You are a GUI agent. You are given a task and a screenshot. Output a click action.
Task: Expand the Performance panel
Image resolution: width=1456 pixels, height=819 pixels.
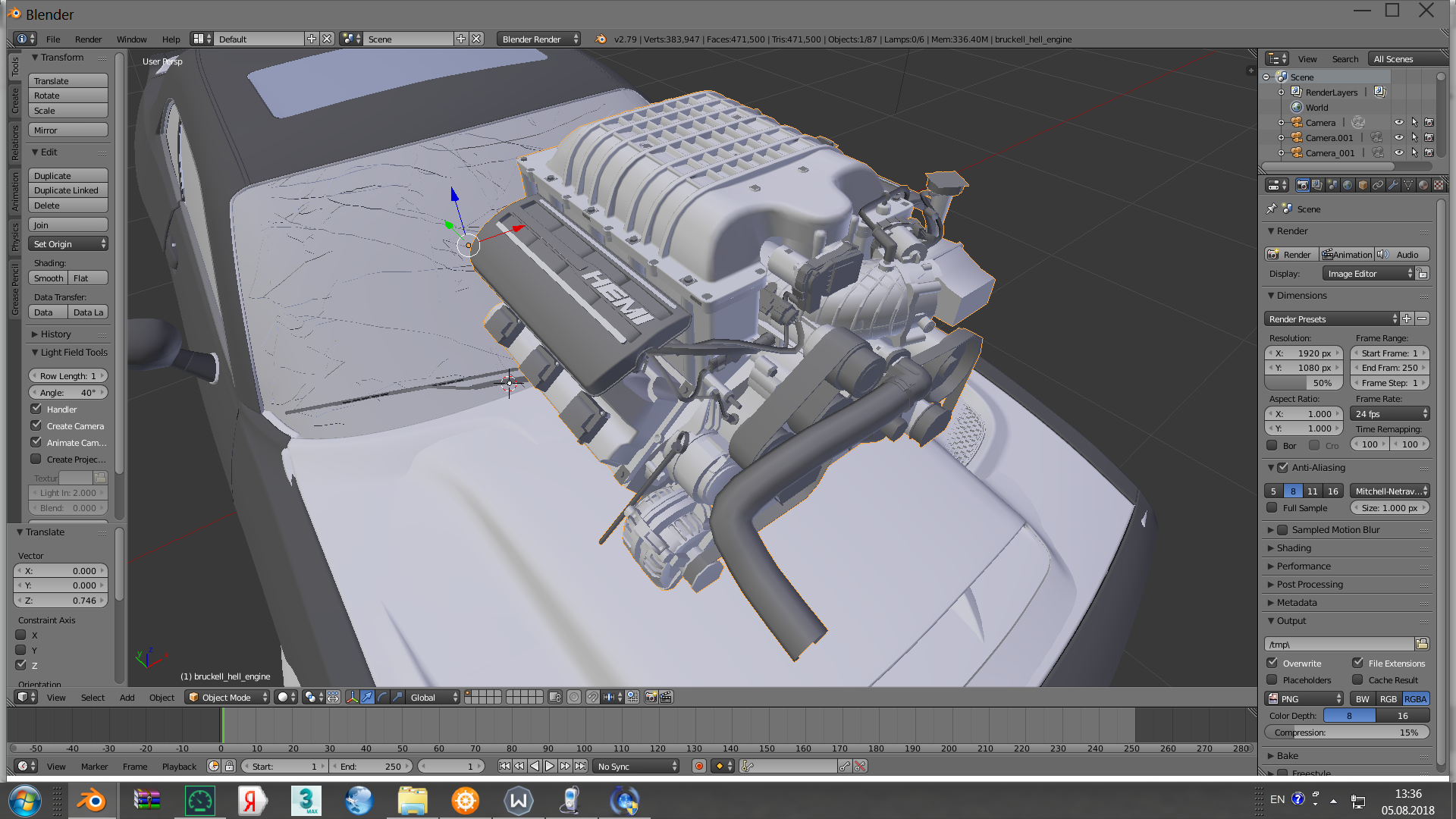[x=1303, y=566]
